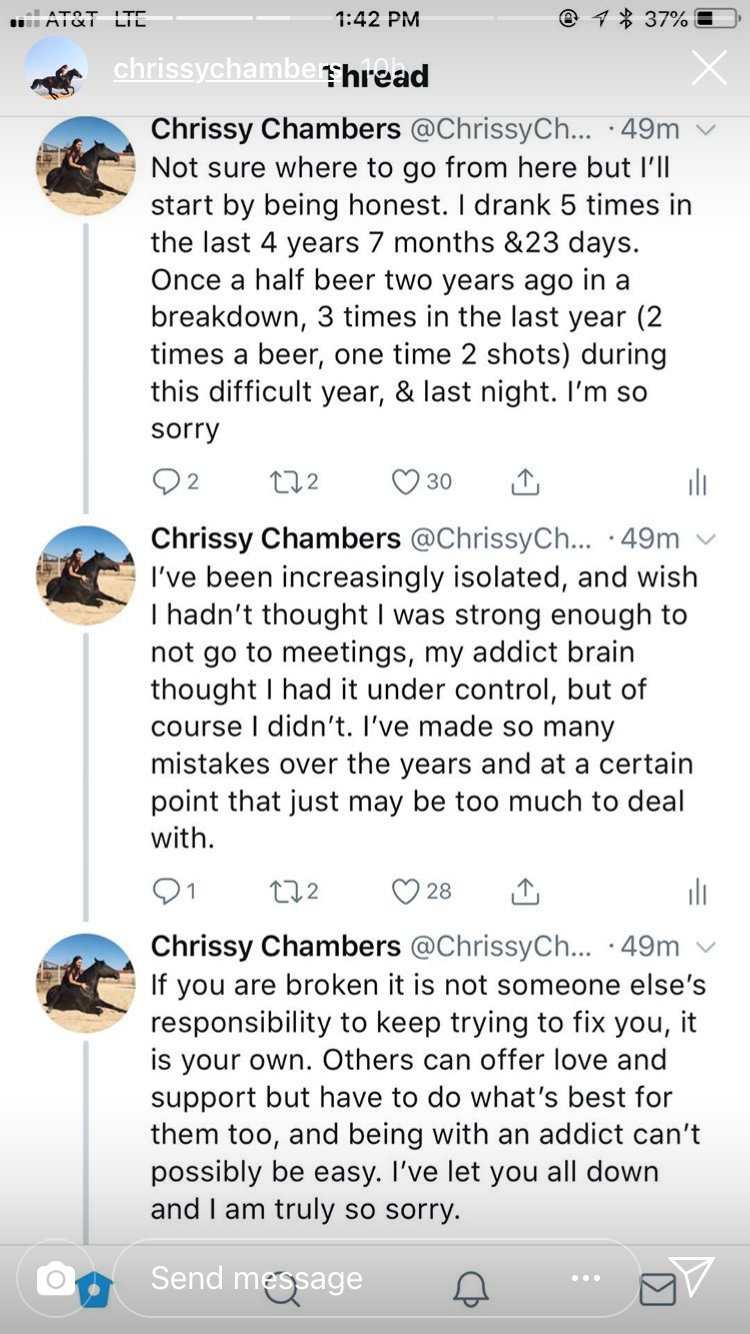Open the messages envelope tab

[657, 1290]
